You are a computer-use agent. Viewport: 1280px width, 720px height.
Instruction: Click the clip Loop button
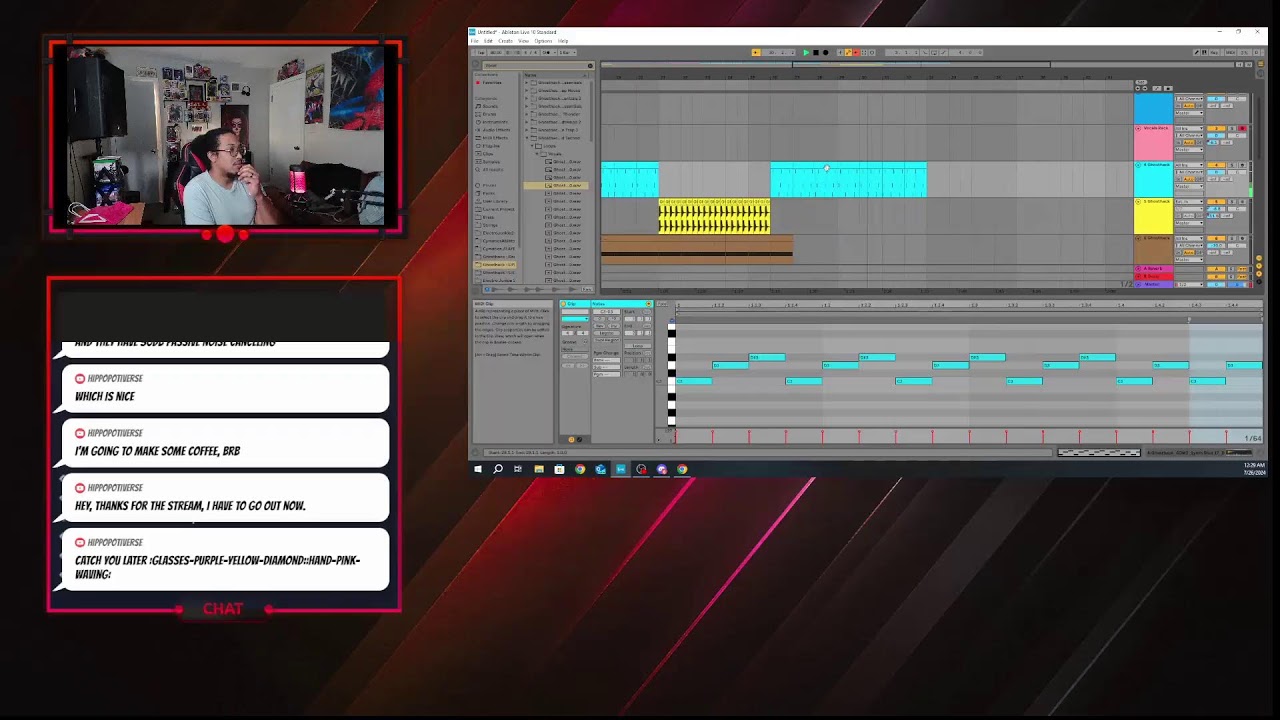(639, 346)
